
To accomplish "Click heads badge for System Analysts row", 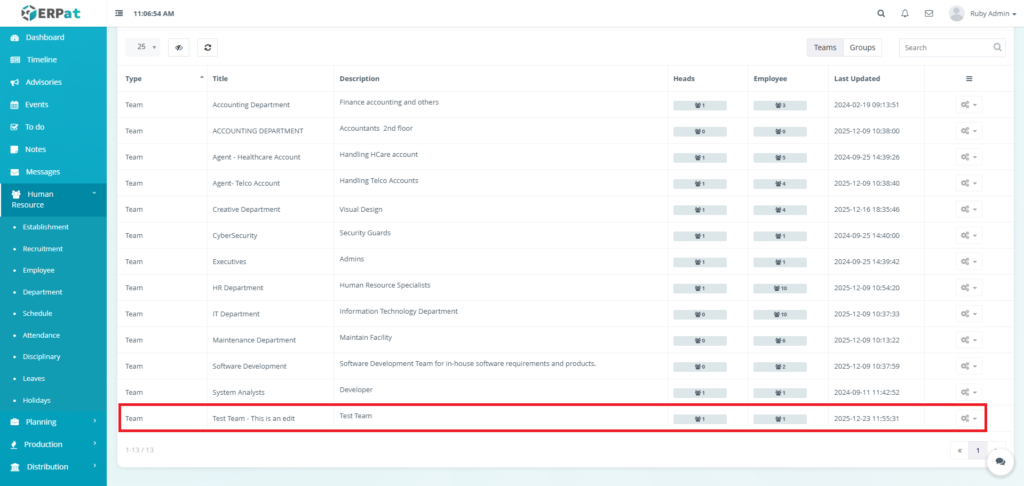I will [x=699, y=393].
